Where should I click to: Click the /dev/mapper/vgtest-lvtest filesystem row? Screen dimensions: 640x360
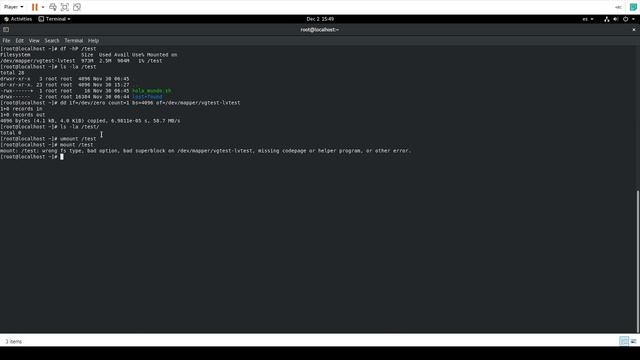coord(81,61)
